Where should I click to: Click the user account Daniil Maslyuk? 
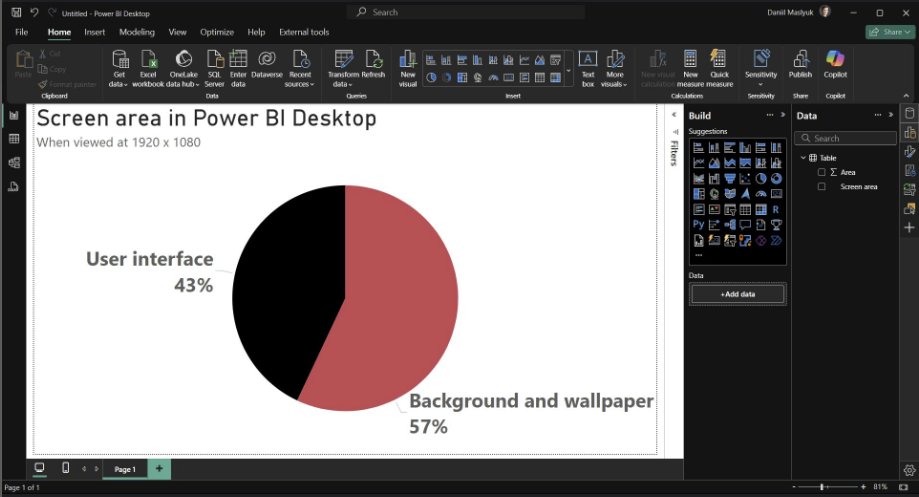[x=799, y=12]
